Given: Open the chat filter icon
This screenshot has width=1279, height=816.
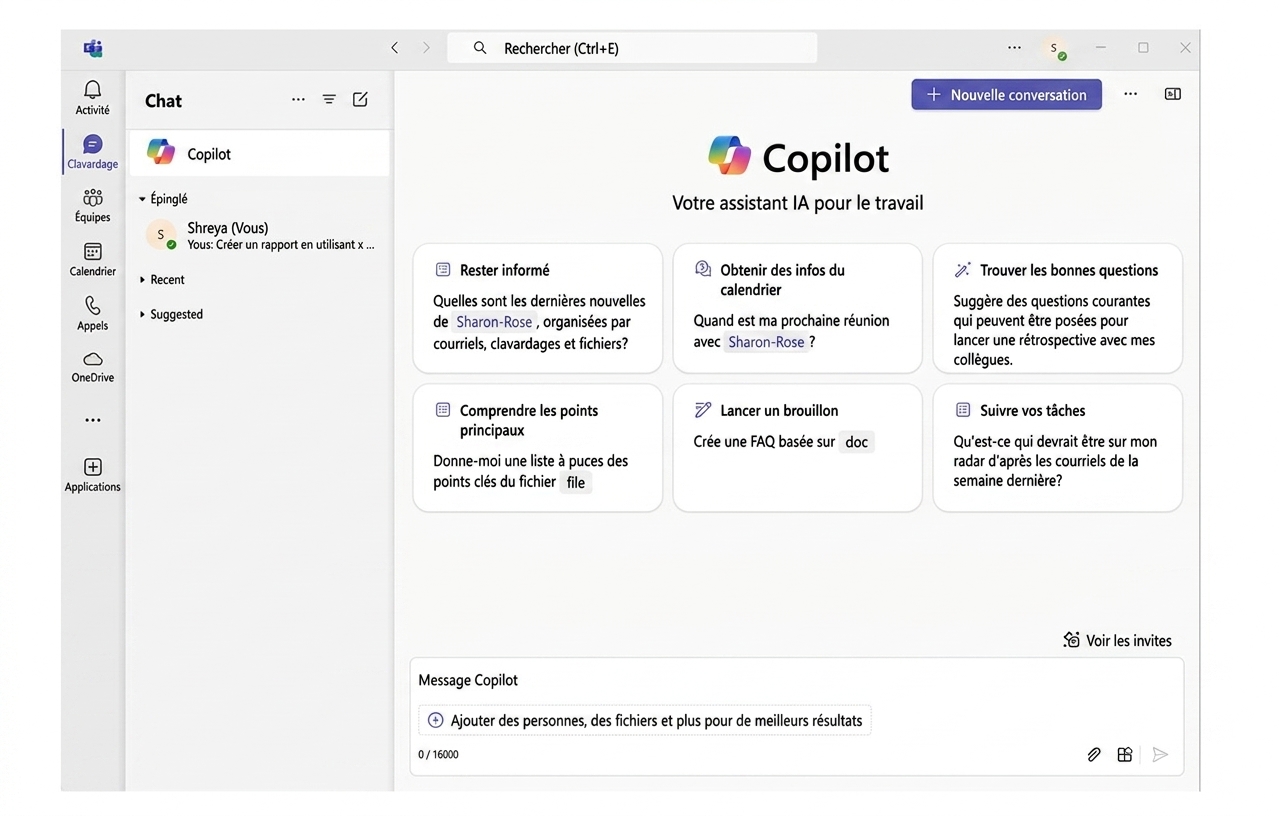Looking at the screenshot, I should pos(329,99).
